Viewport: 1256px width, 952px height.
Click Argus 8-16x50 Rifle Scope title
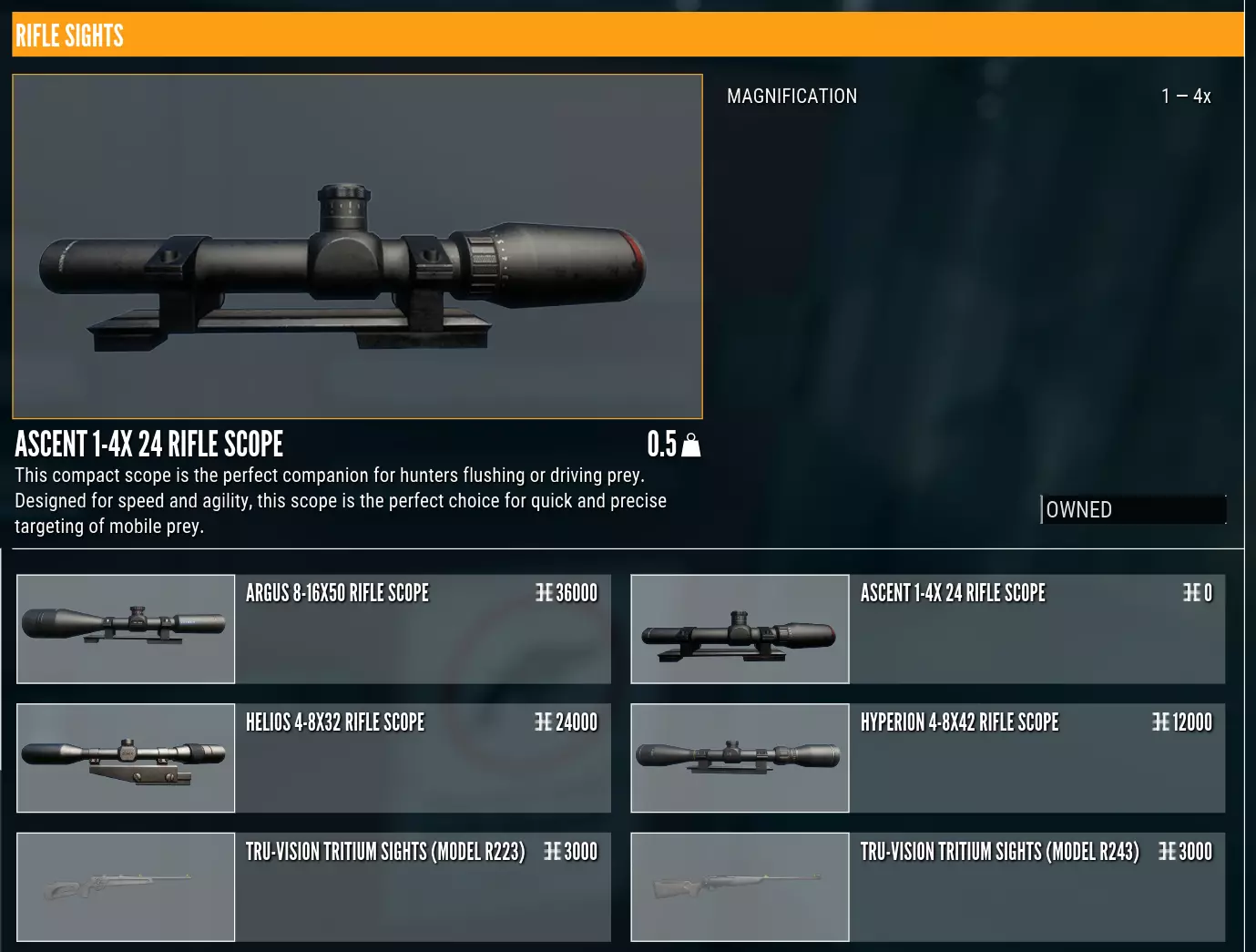tap(337, 593)
